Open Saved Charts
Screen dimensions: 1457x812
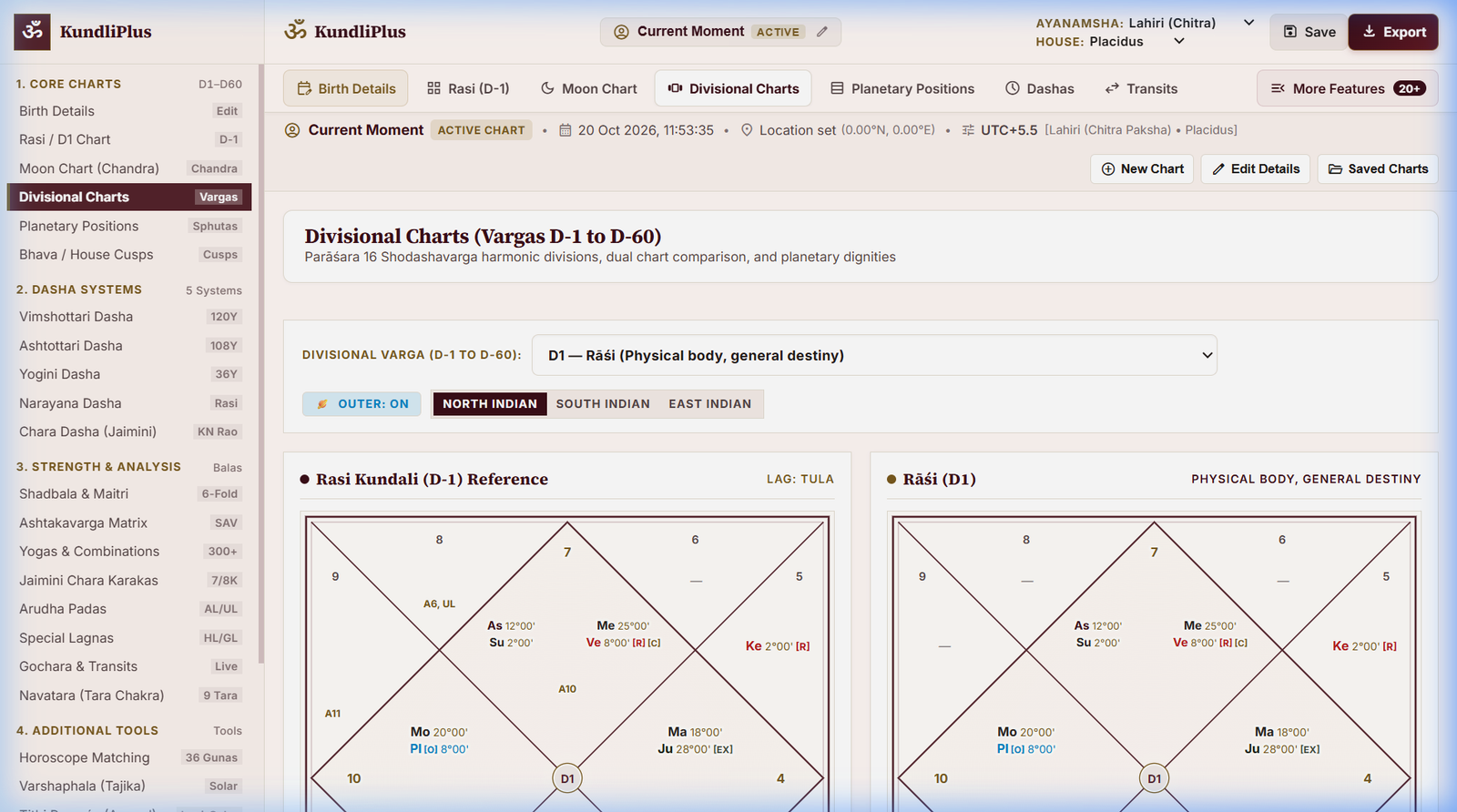[x=1378, y=169]
